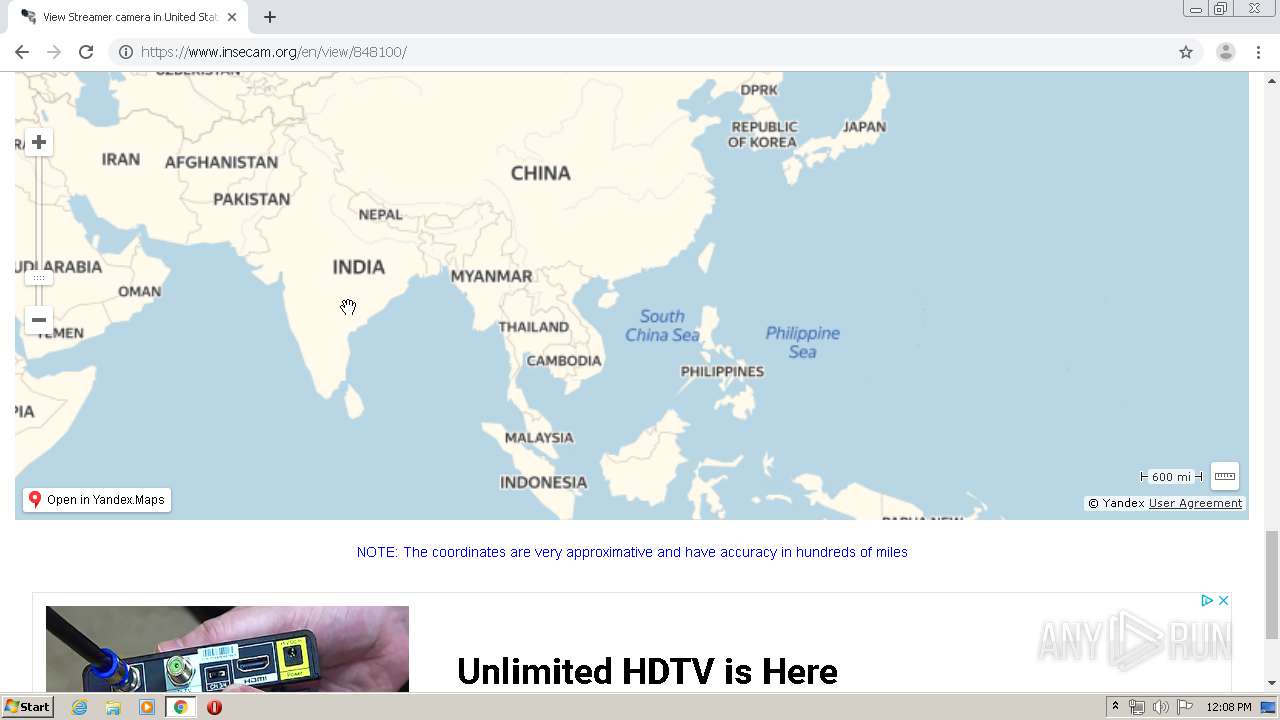Click the REPUBLIC OF KOREA map label
This screenshot has width=1280, height=720.
pos(763,134)
